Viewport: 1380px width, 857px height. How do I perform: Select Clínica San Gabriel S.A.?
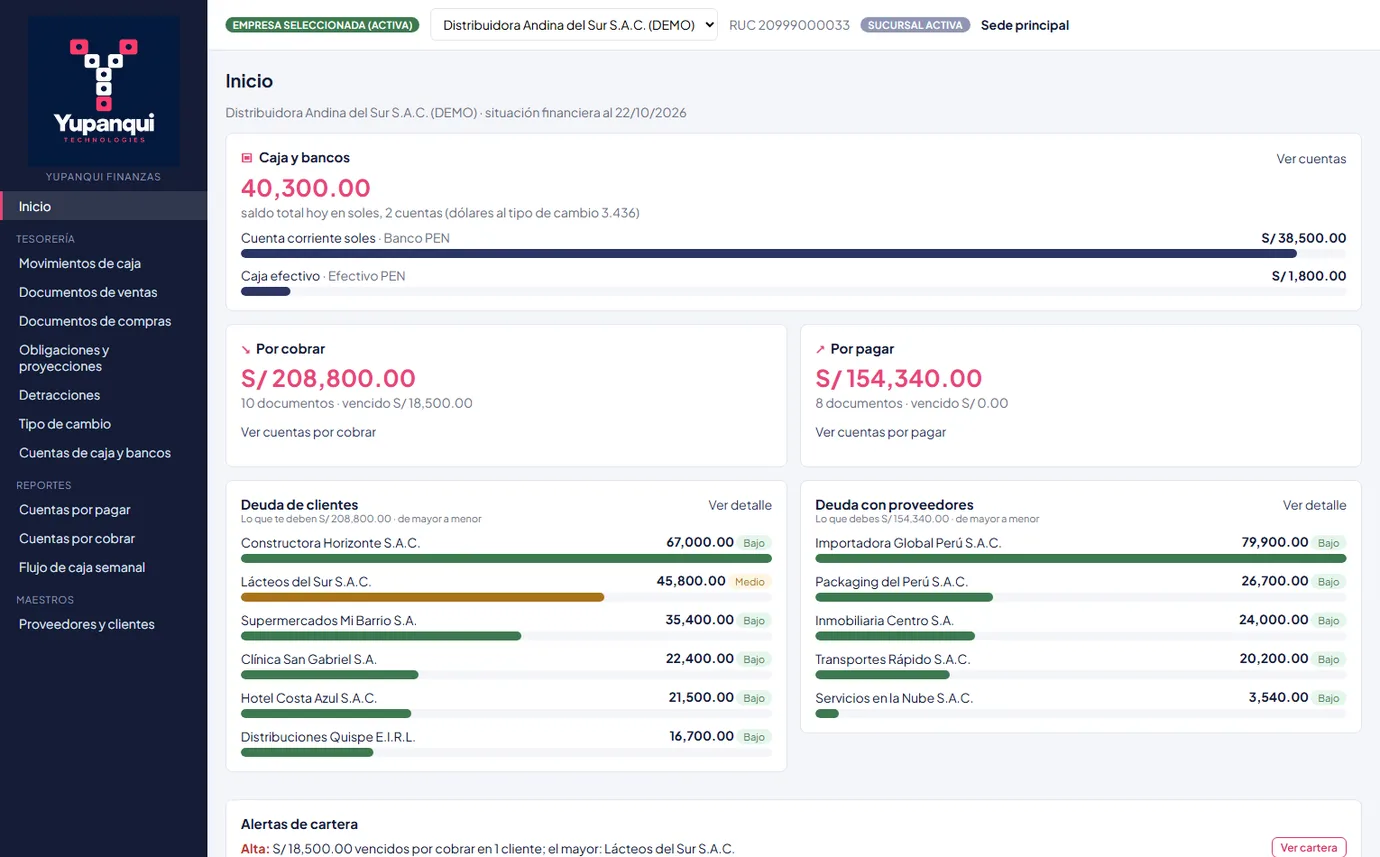(x=506, y=666)
